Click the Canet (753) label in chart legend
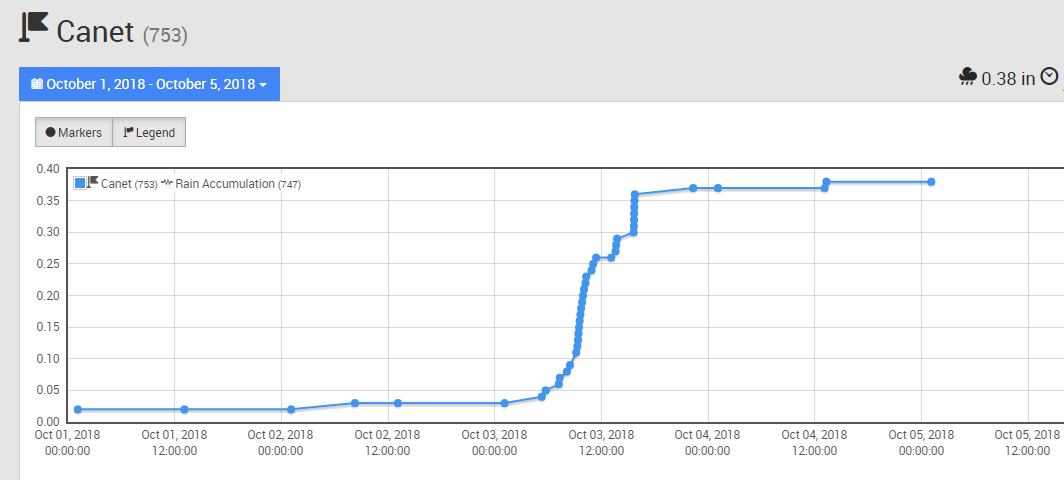1064x480 pixels. [x=129, y=184]
